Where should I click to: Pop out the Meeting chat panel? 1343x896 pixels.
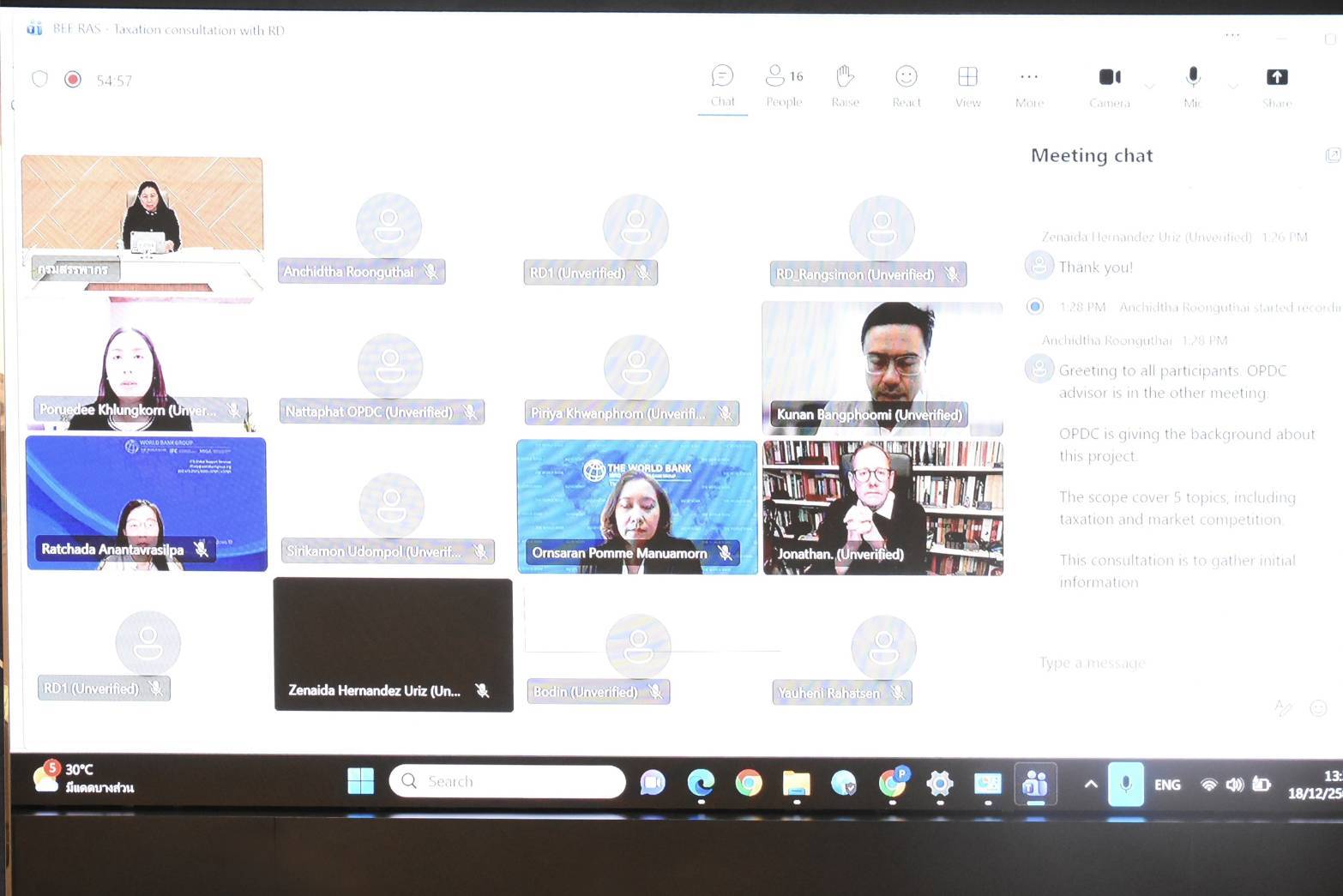(1332, 155)
